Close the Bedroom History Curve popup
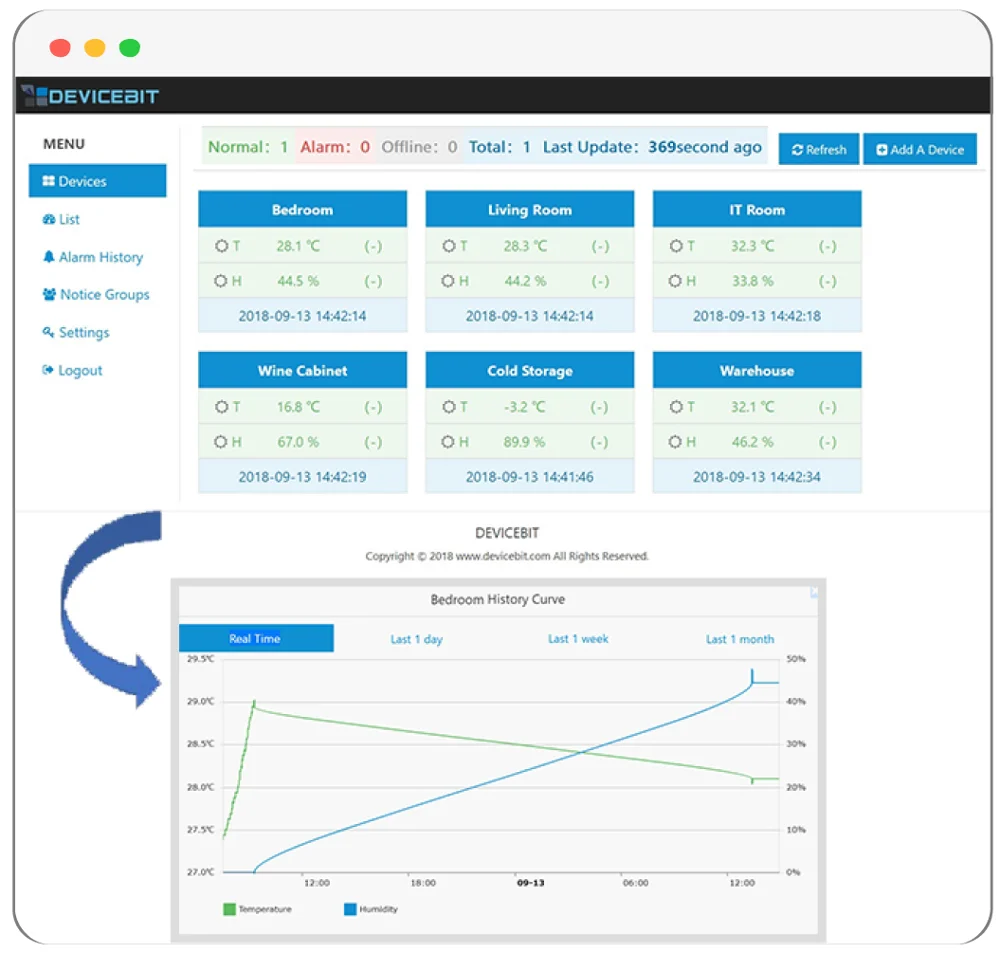Viewport: 1000px width, 953px height. click(x=814, y=593)
